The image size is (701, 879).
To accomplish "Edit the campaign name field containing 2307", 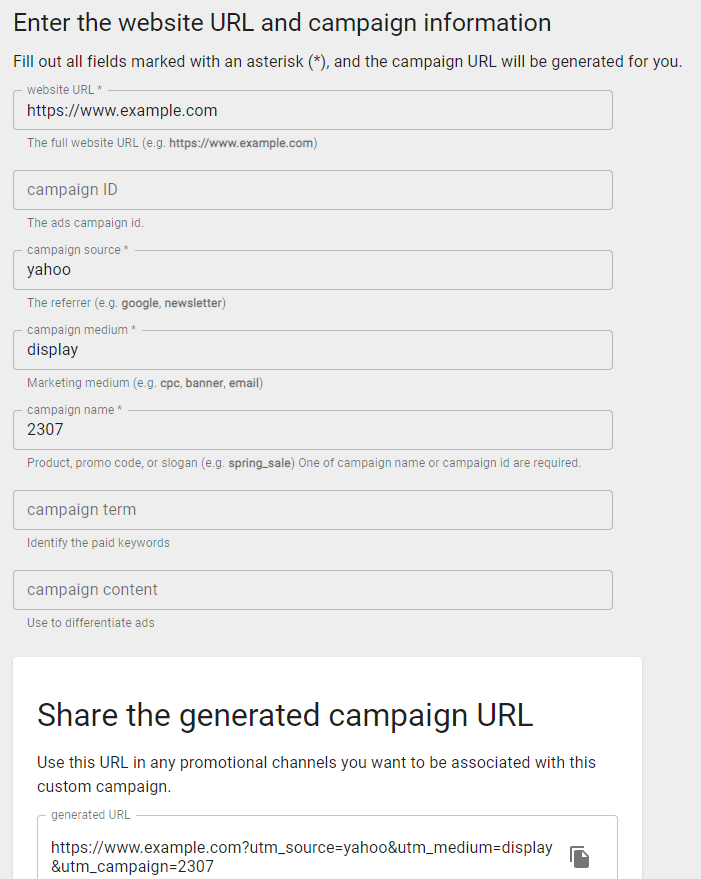I will (313, 430).
